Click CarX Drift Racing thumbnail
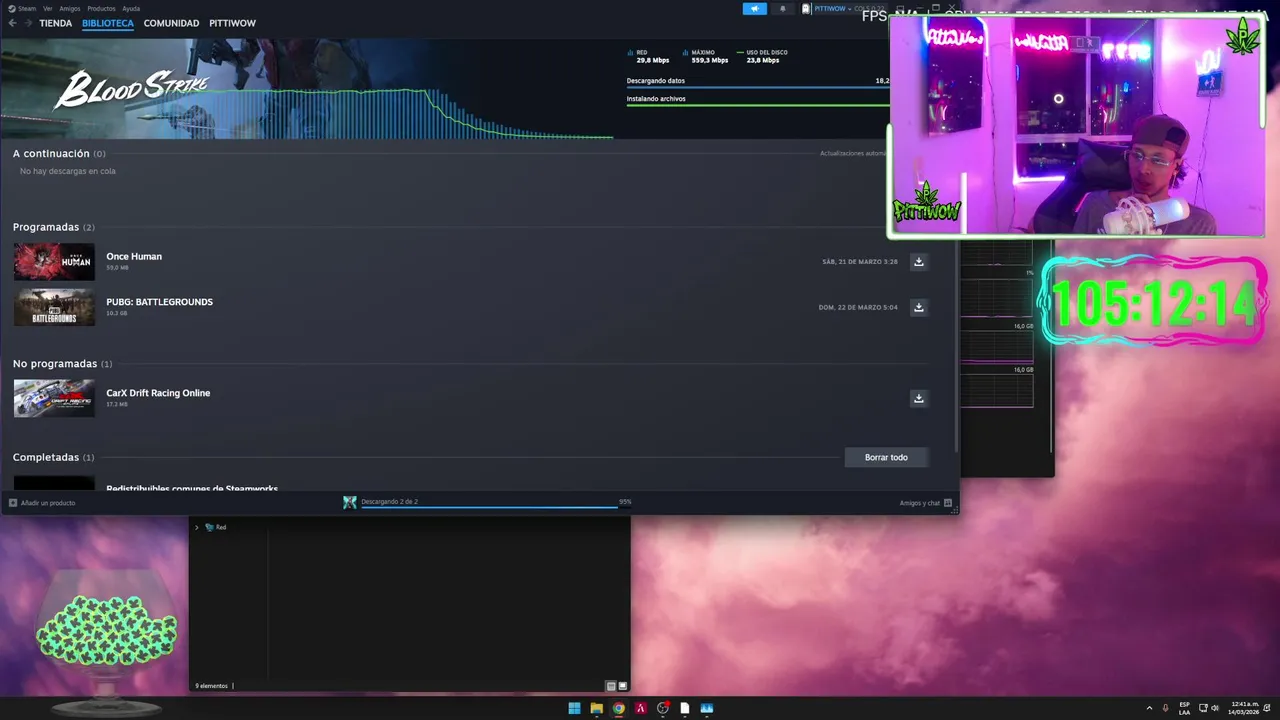 point(54,398)
